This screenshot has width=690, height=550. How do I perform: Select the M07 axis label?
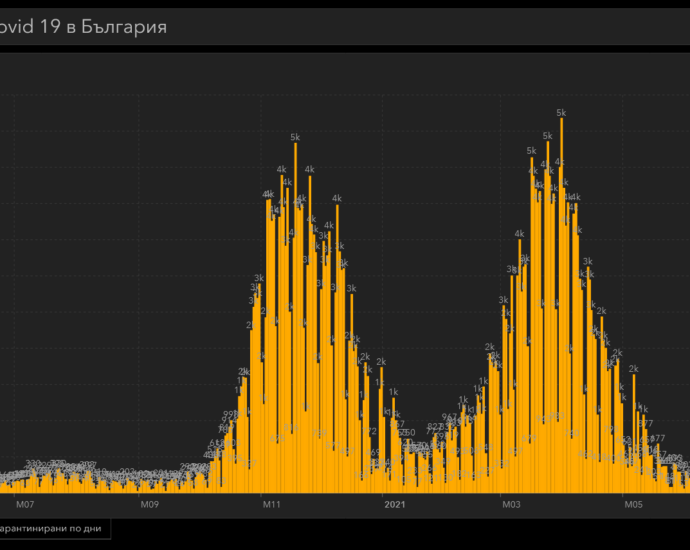point(25,504)
